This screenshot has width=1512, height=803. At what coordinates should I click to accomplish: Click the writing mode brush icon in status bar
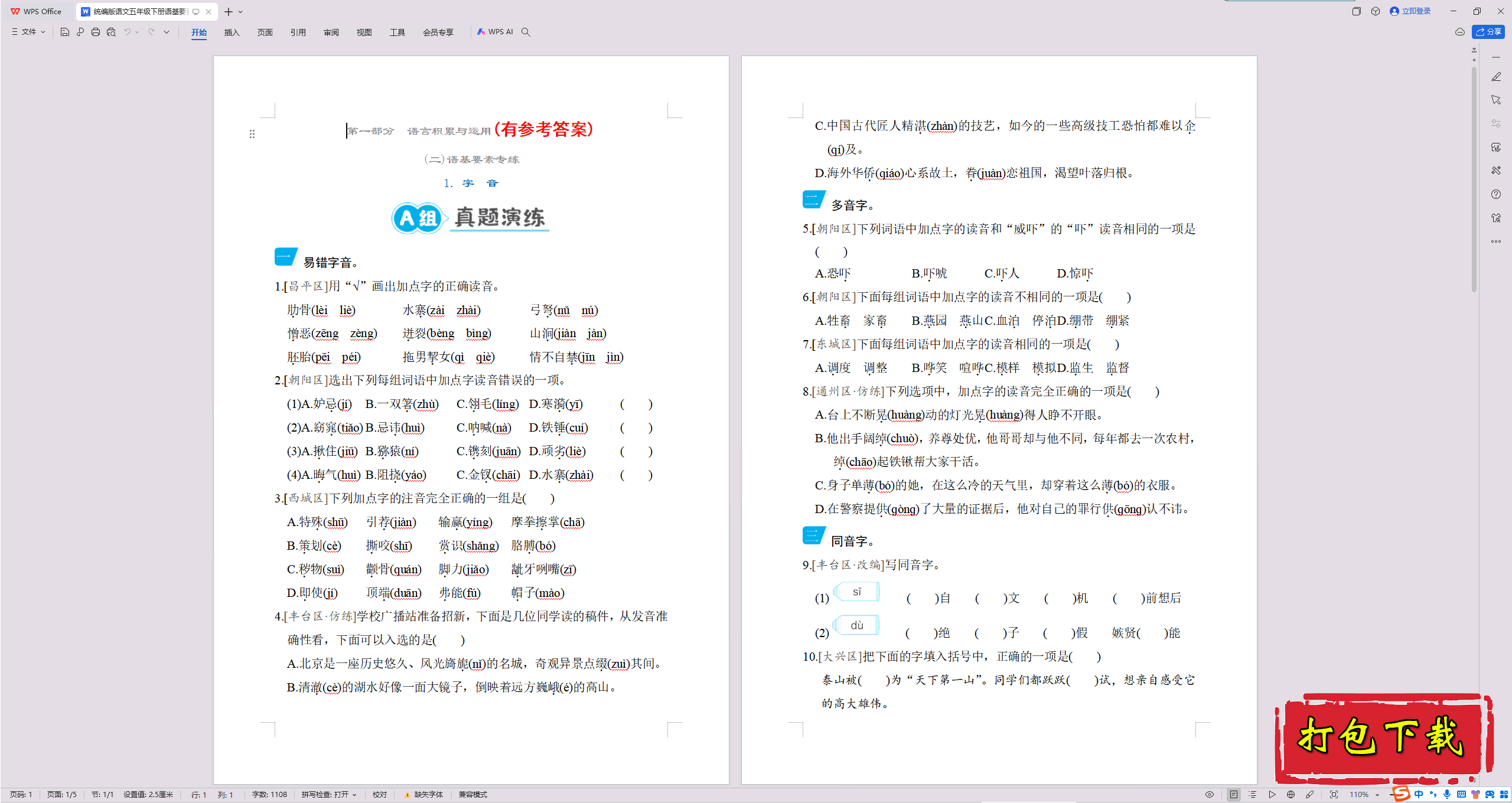click(x=1309, y=795)
